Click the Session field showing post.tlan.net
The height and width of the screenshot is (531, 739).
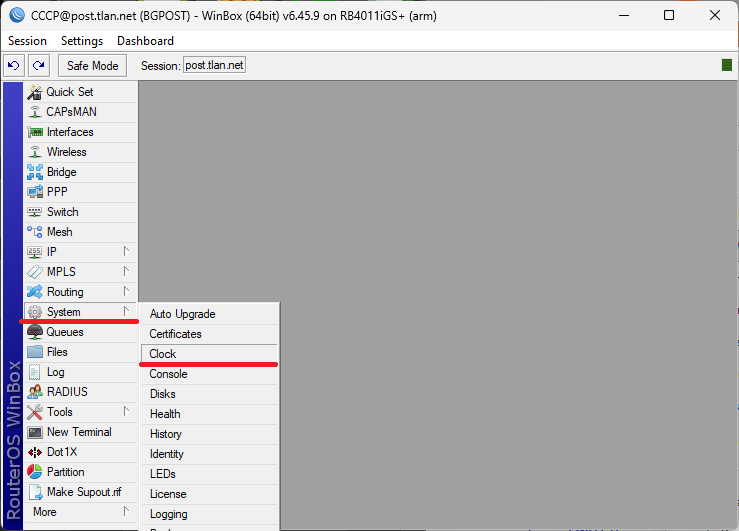[x=214, y=65]
